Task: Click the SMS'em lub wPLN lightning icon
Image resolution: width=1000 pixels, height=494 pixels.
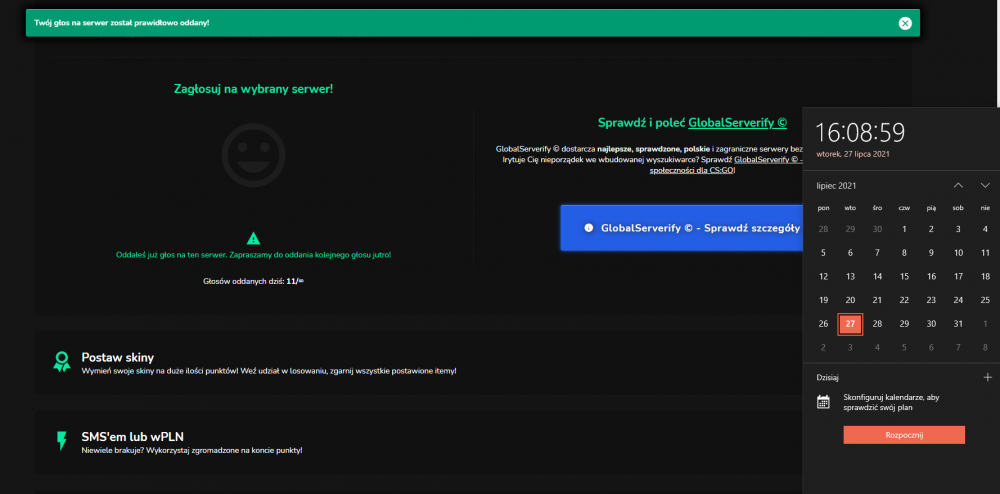Action: [62, 440]
